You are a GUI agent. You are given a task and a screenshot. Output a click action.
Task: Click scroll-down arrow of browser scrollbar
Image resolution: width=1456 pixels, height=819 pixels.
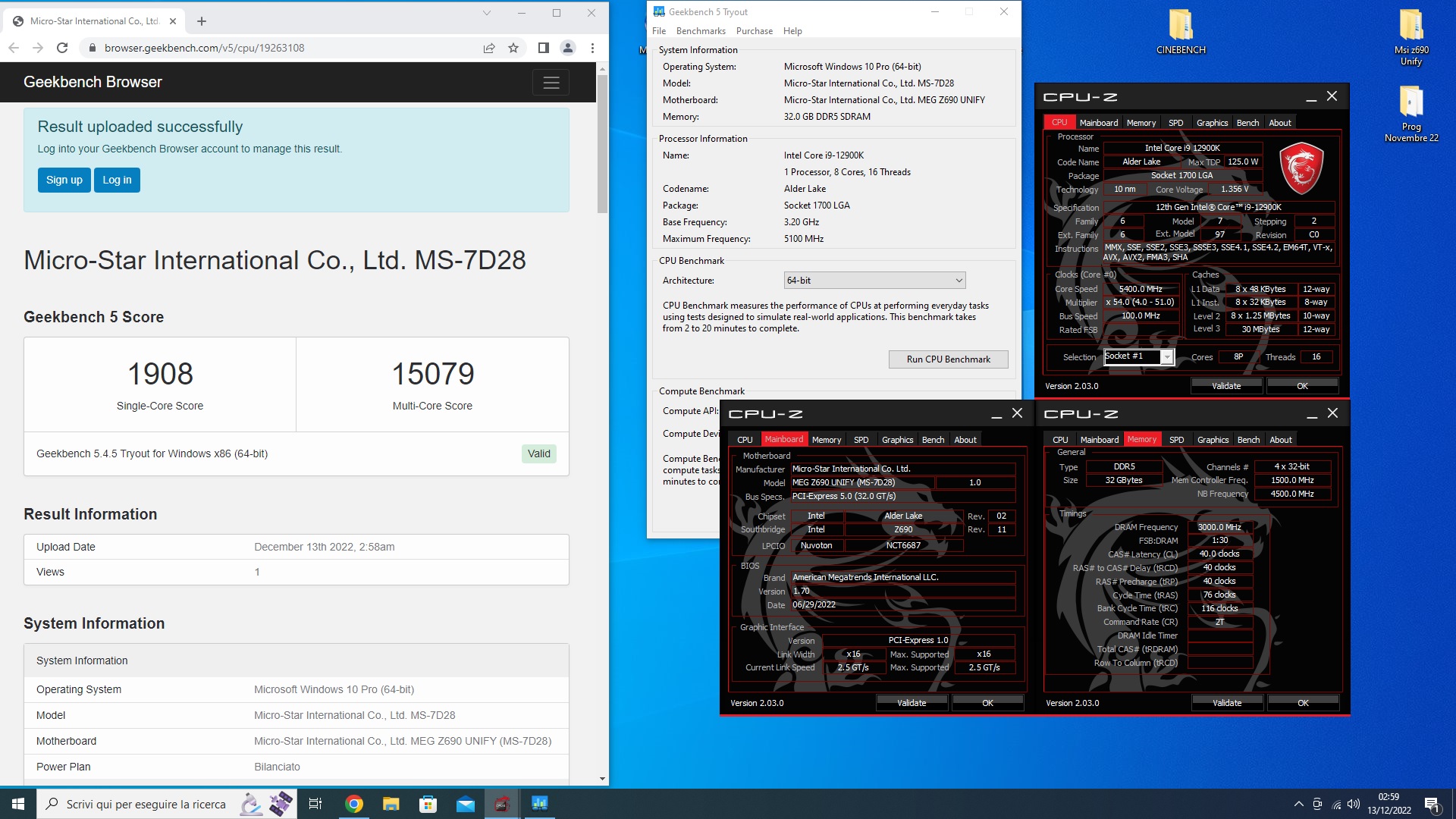[602, 779]
